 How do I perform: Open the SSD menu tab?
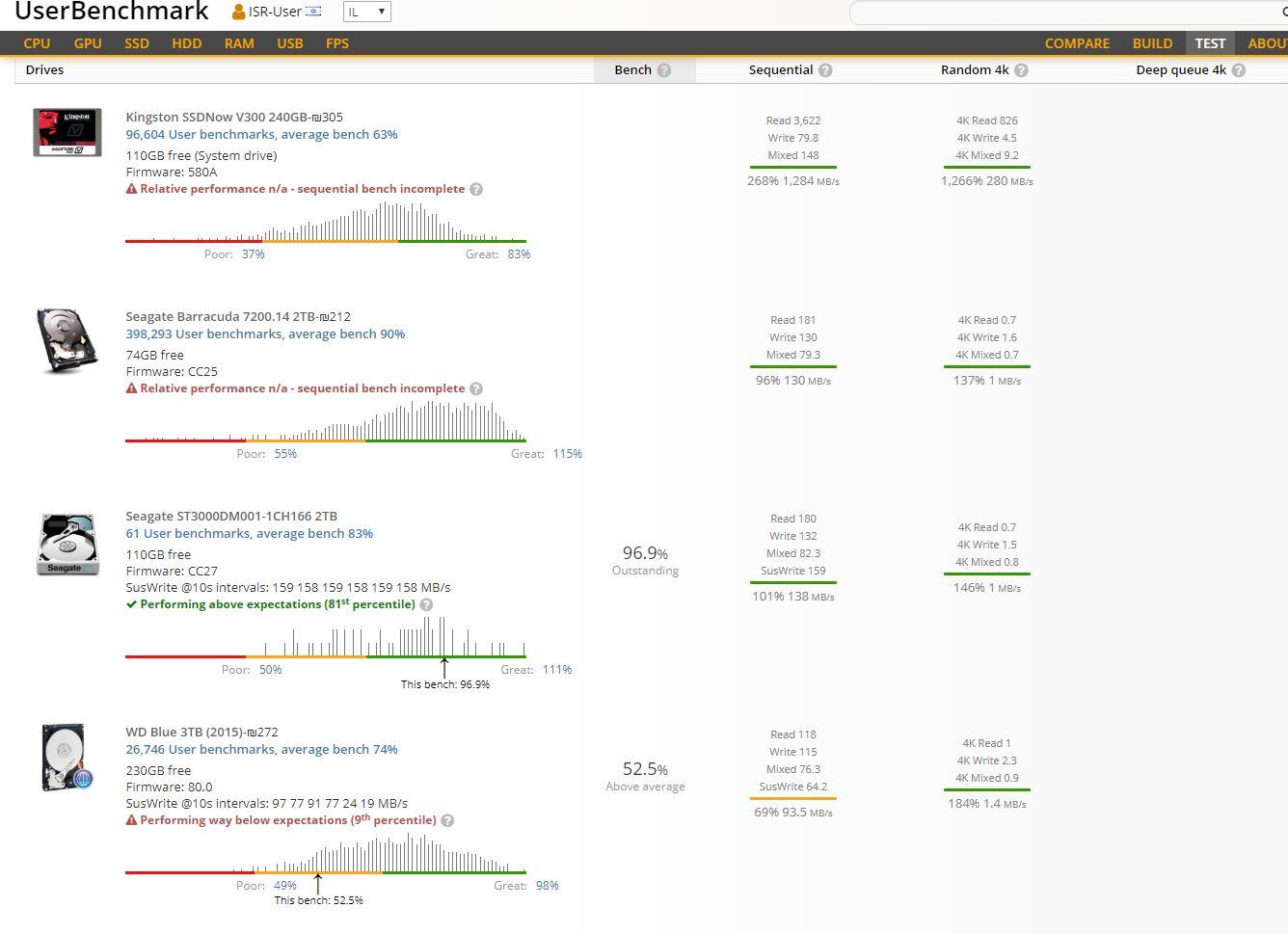pos(137,43)
